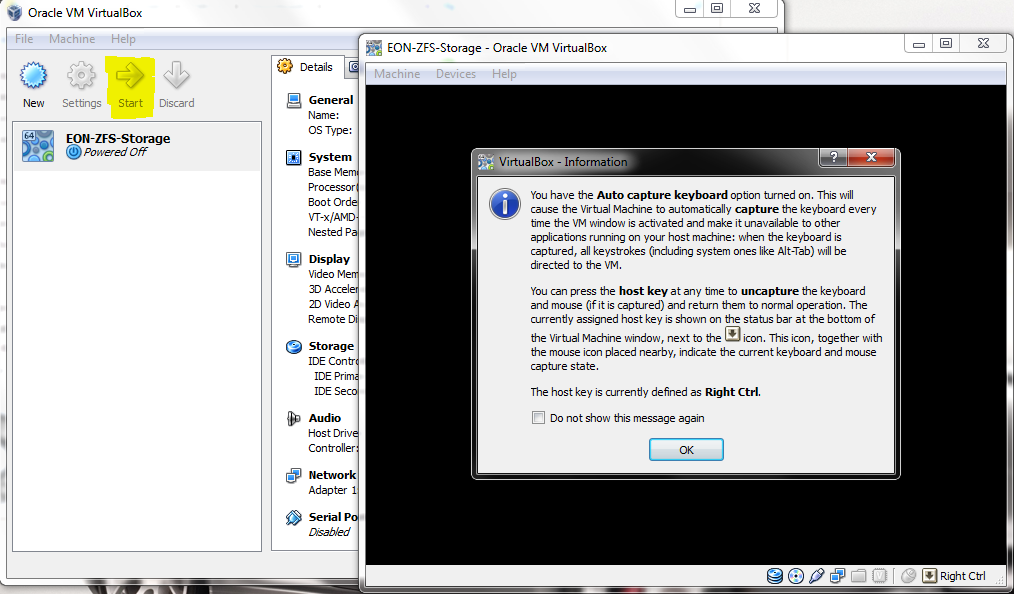
Task: Click the 'Disabled' text under Serial Ports
Action: (329, 532)
